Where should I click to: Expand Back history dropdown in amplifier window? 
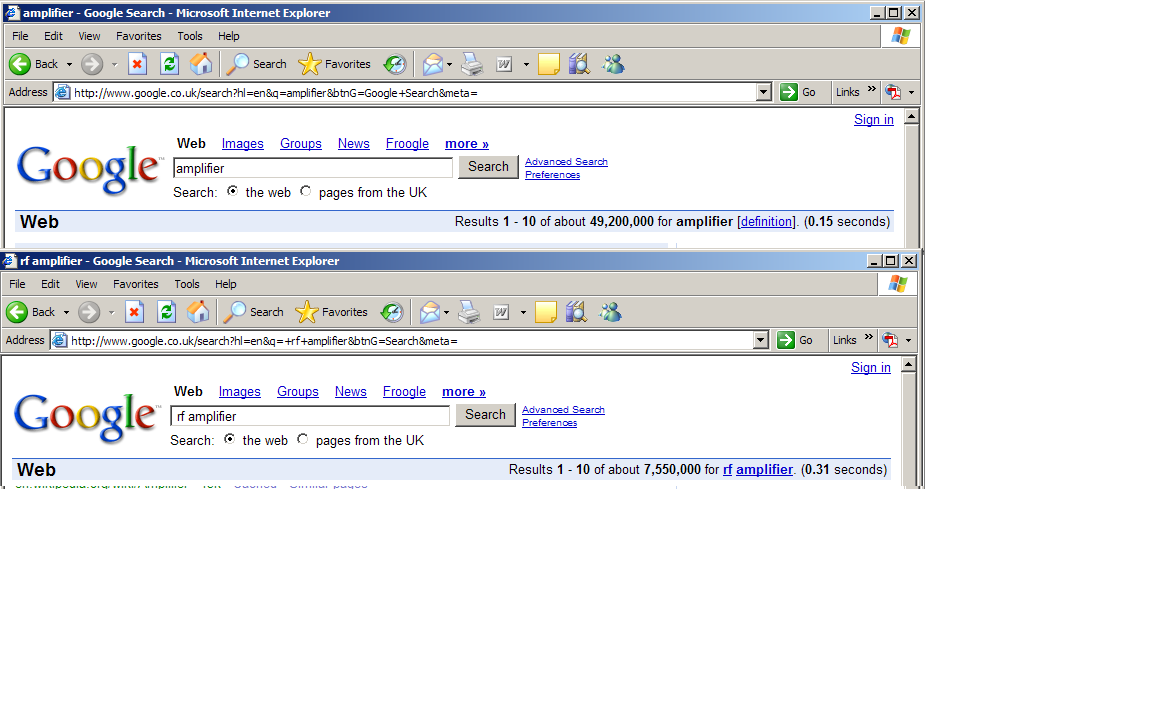tap(69, 65)
